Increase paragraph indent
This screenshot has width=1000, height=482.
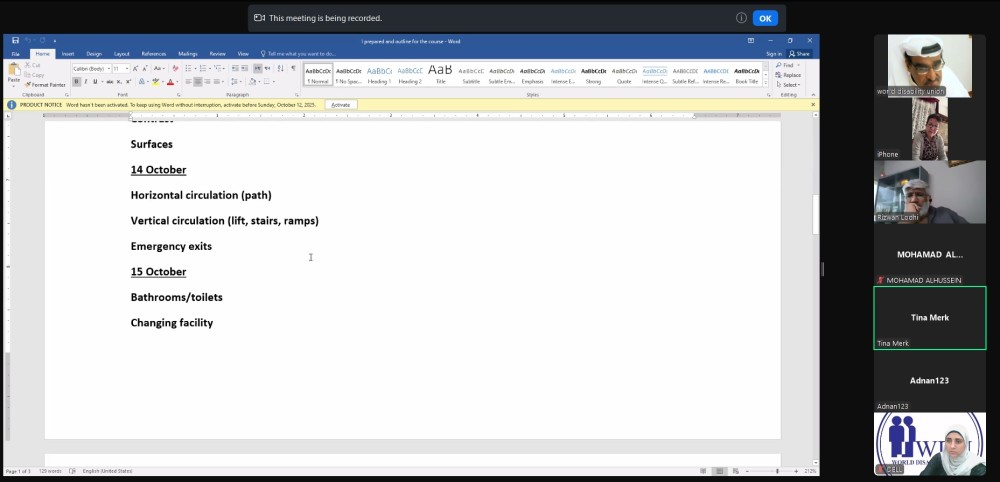tap(244, 68)
